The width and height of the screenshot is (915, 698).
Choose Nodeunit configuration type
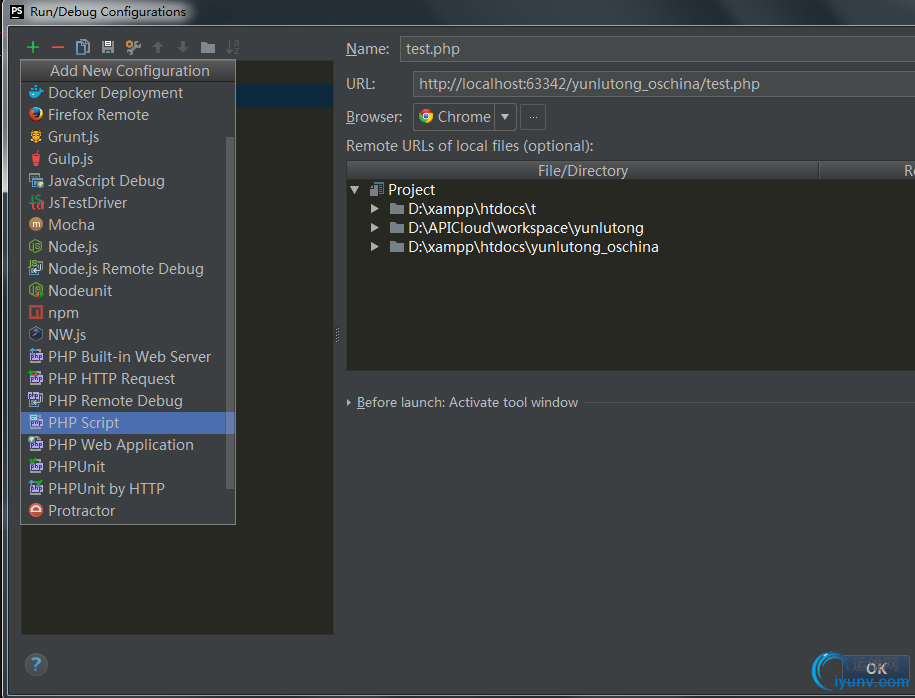(x=124, y=291)
